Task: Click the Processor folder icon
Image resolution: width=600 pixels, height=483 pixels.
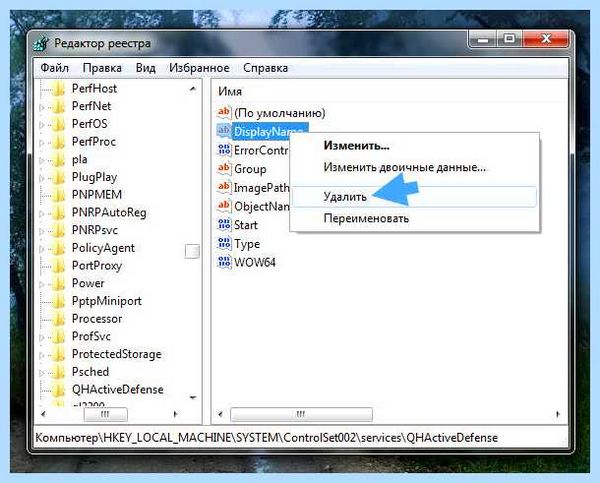Action: 59,318
